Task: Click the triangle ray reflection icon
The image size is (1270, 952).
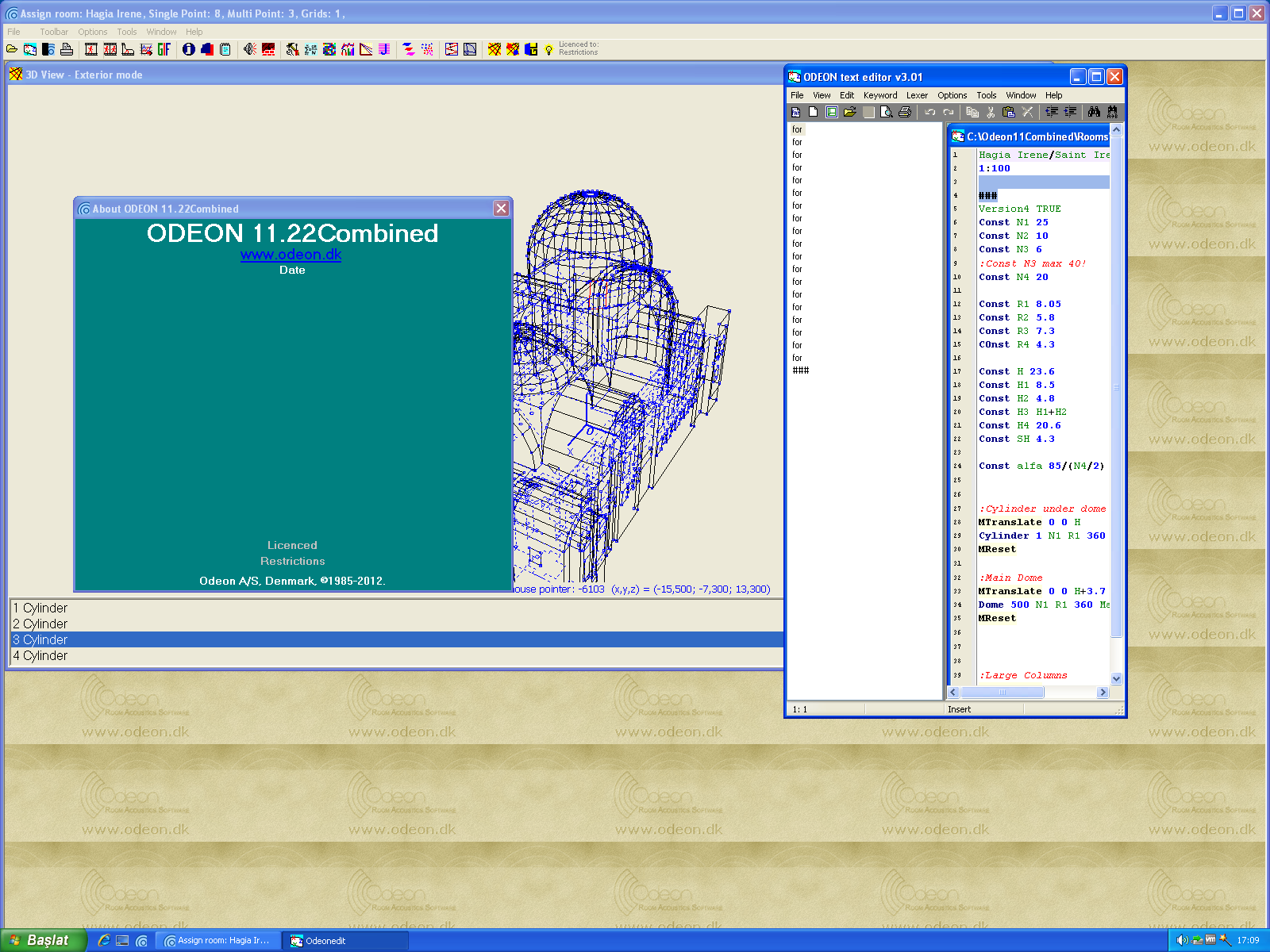Action: click(366, 49)
